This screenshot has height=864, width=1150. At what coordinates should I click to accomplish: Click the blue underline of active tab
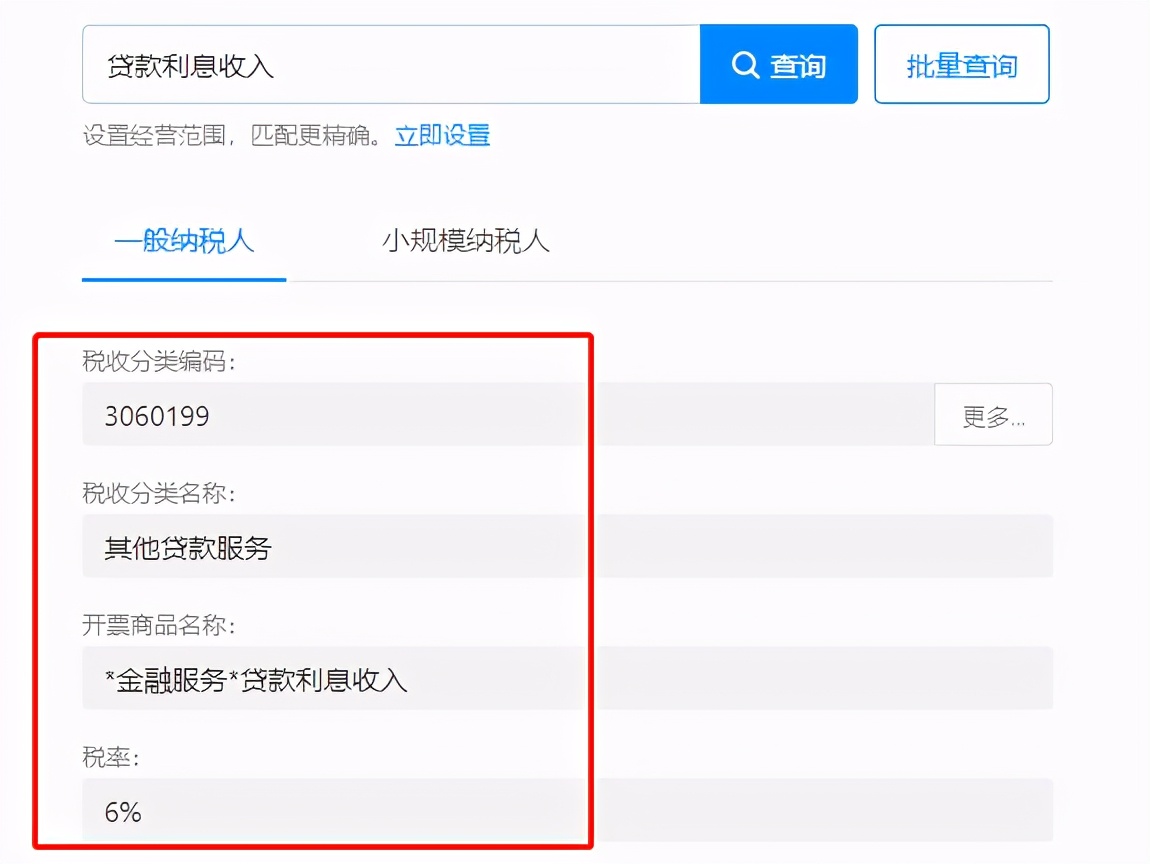184,281
